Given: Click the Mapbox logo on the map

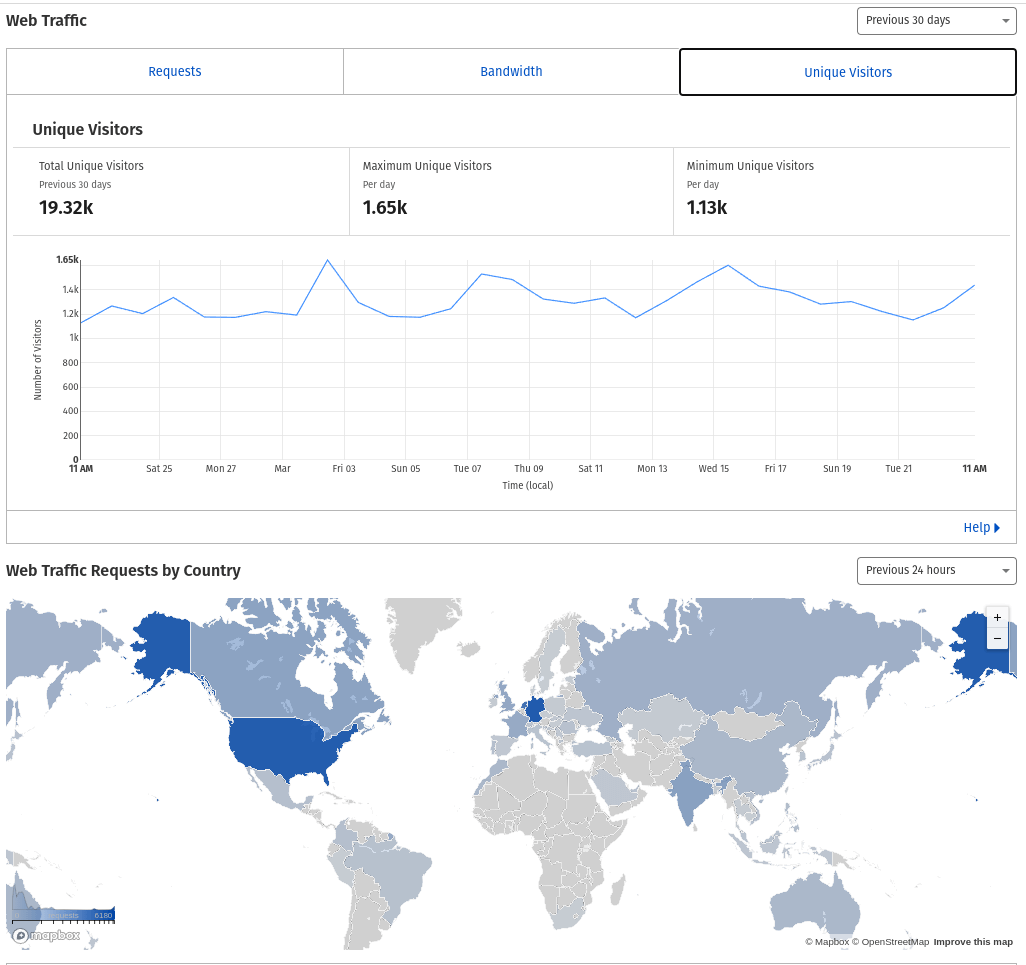Looking at the screenshot, I should point(46,936).
